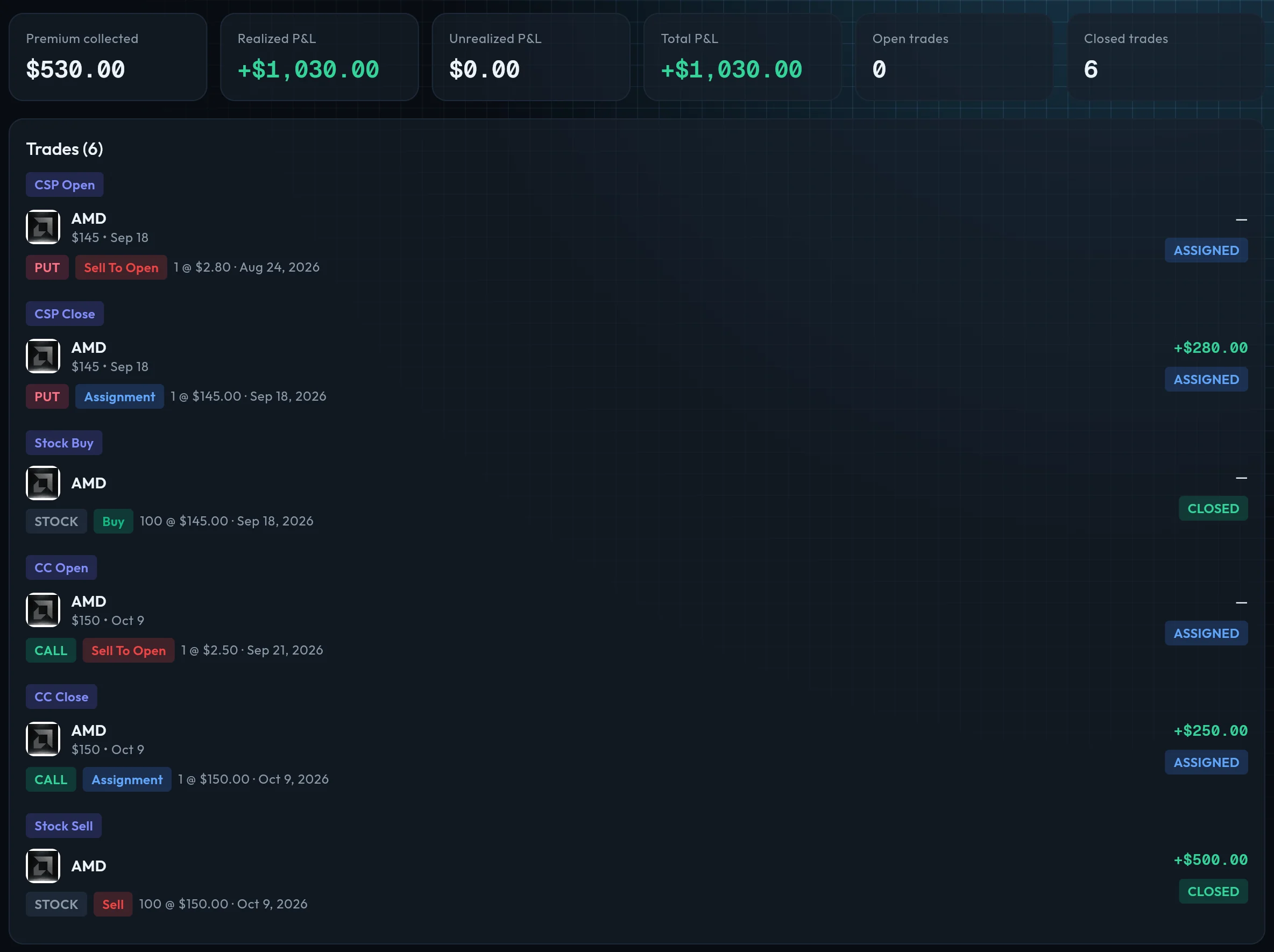1274x952 pixels.
Task: Click the Trades (6) heading
Action: click(65, 149)
